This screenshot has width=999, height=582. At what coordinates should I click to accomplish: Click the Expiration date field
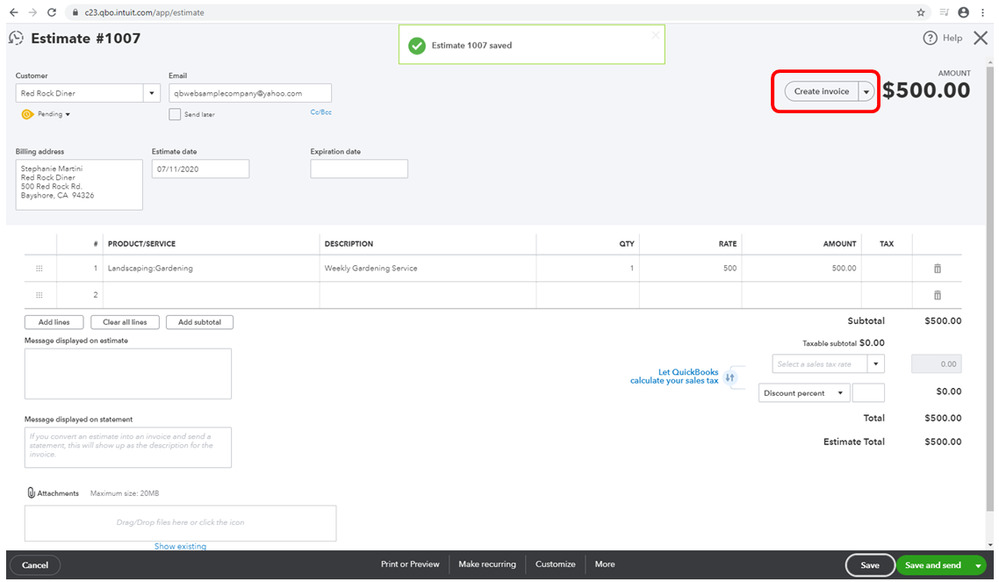359,169
